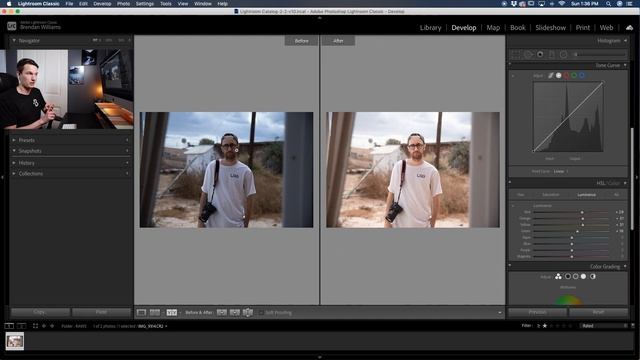
Task: Switch to Reference view icon in toolbar
Action: [x=155, y=313]
